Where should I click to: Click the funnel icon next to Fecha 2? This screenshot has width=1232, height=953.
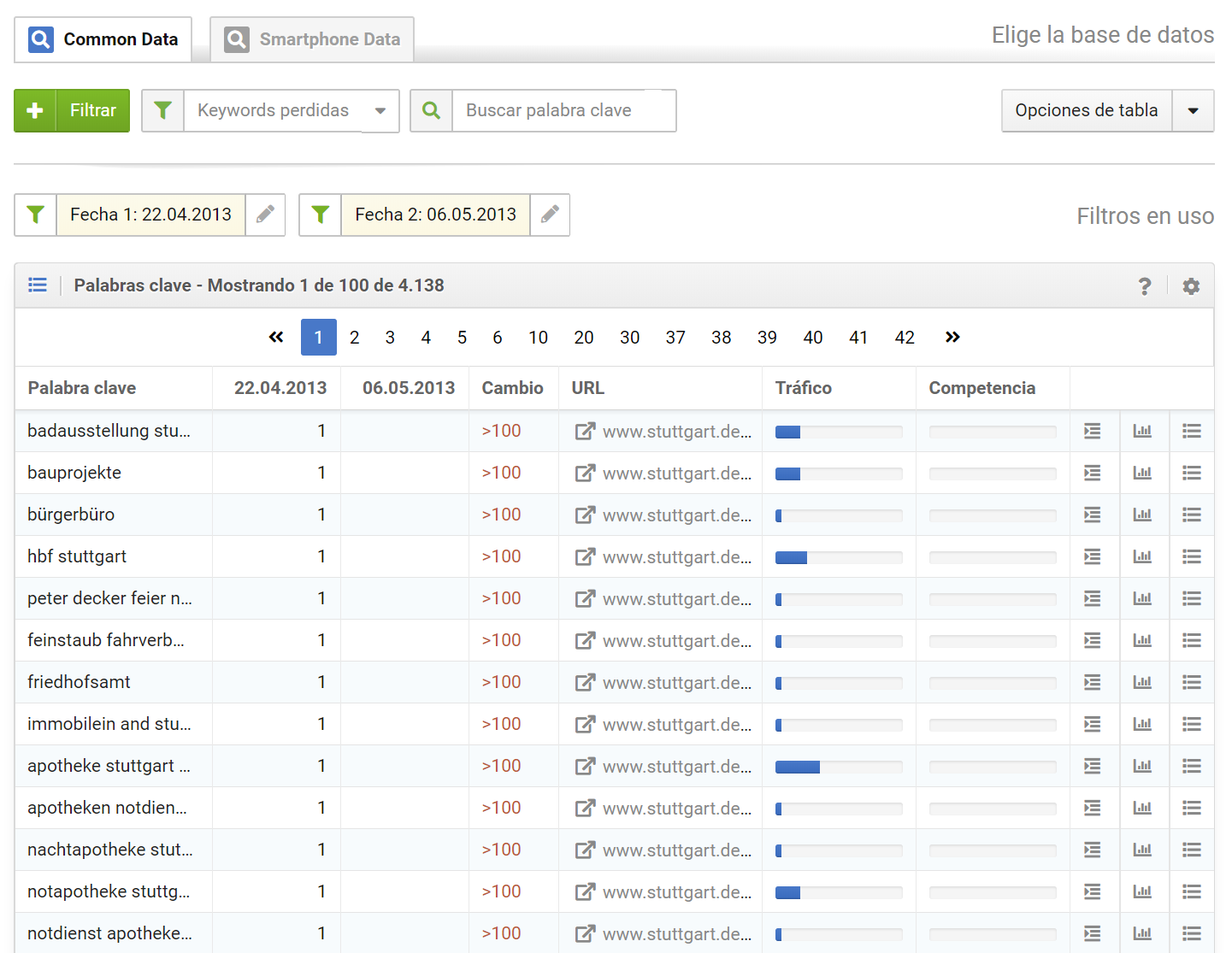click(x=321, y=215)
